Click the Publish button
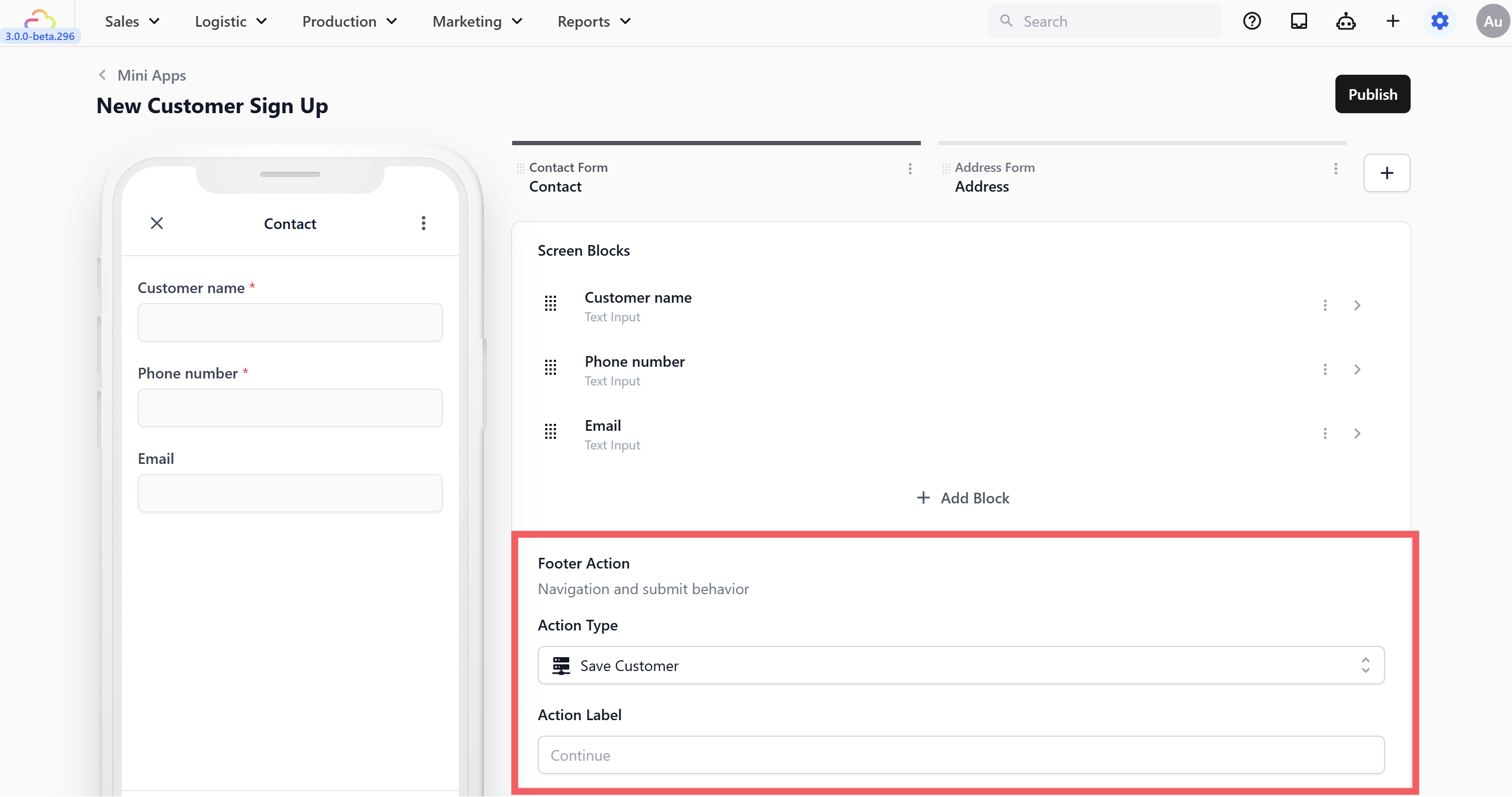This screenshot has width=1512, height=797. click(1372, 94)
